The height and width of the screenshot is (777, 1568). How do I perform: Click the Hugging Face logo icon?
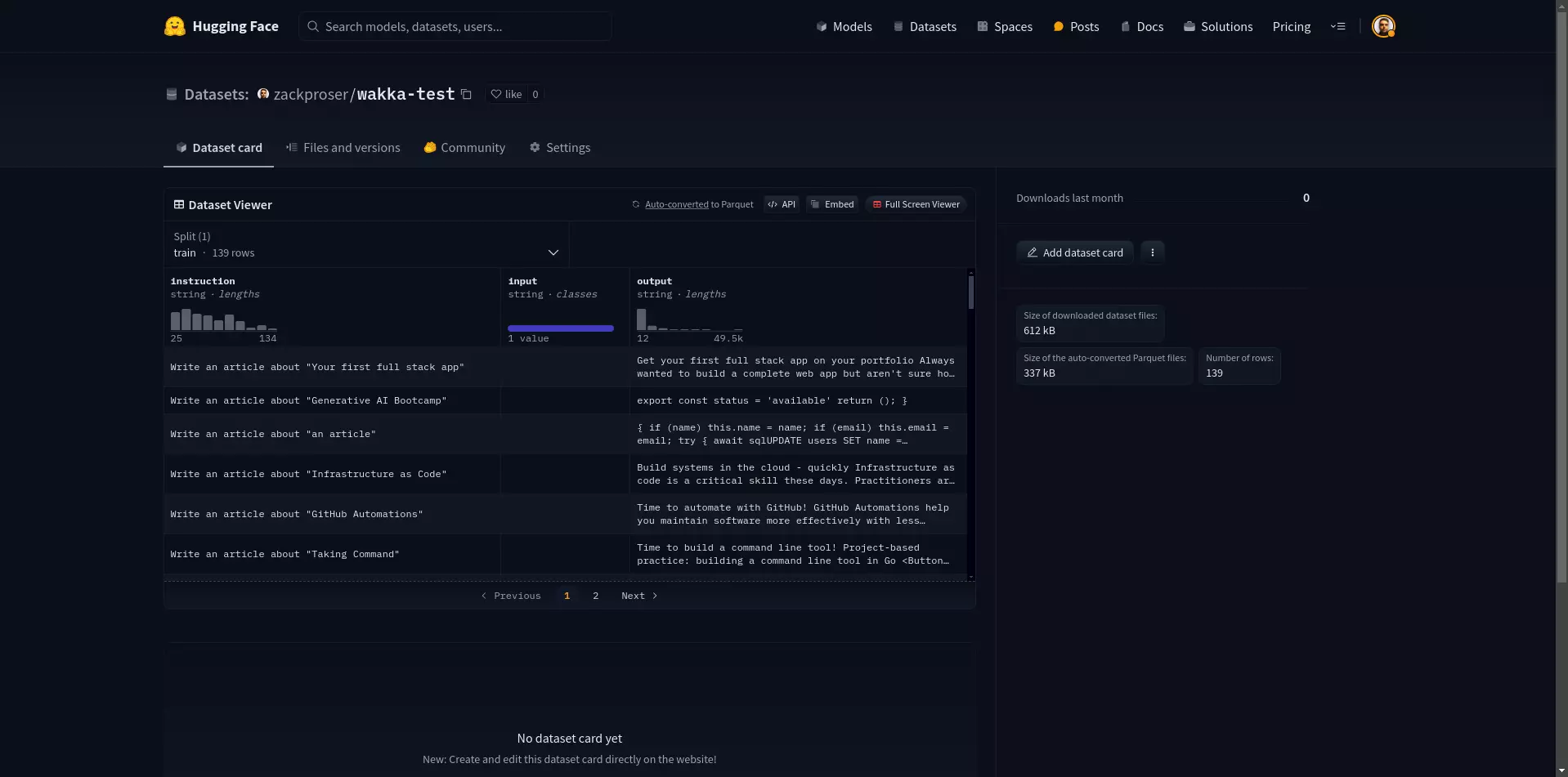coord(174,26)
